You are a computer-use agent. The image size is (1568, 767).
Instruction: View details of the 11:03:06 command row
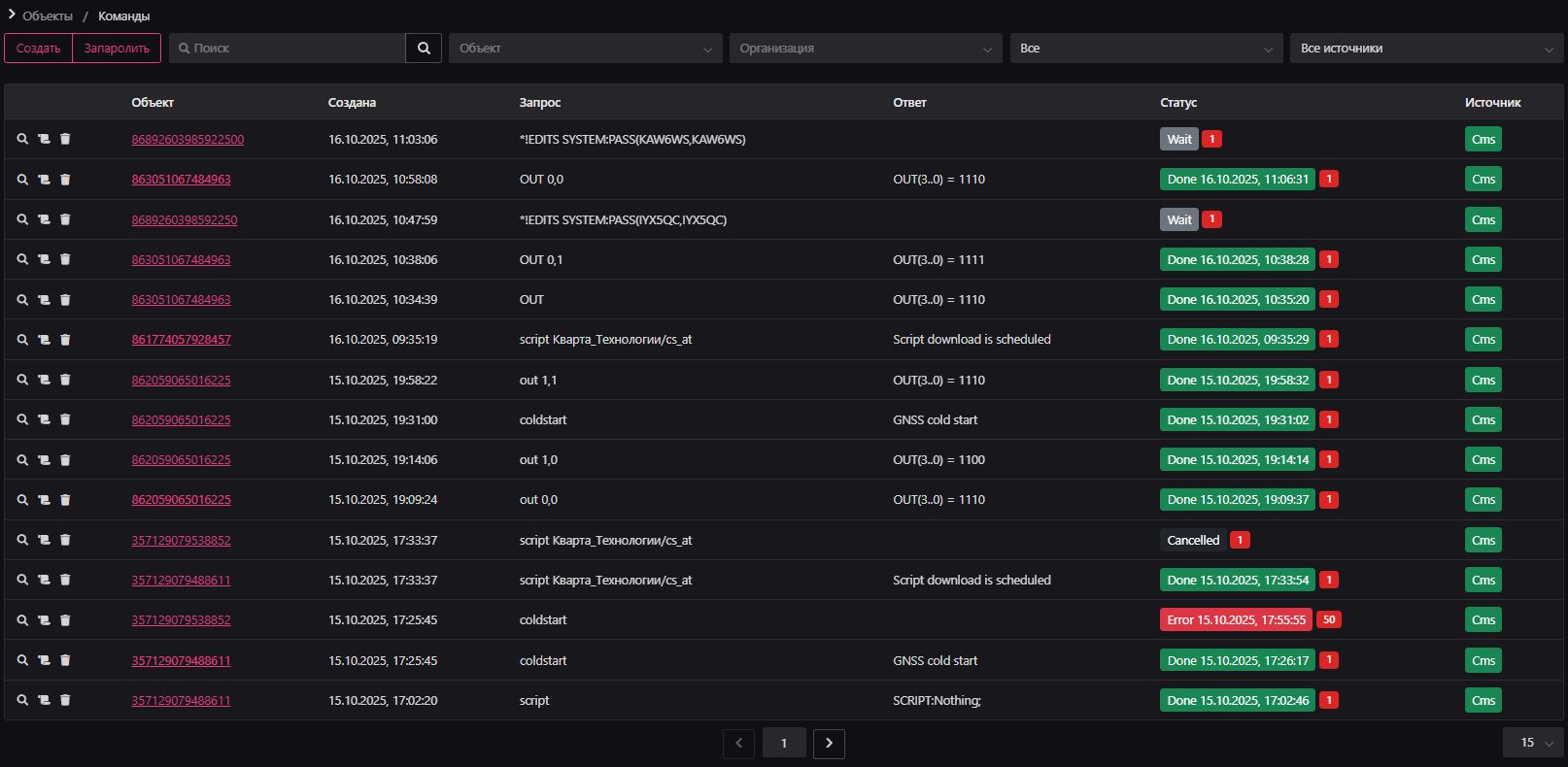click(x=22, y=139)
